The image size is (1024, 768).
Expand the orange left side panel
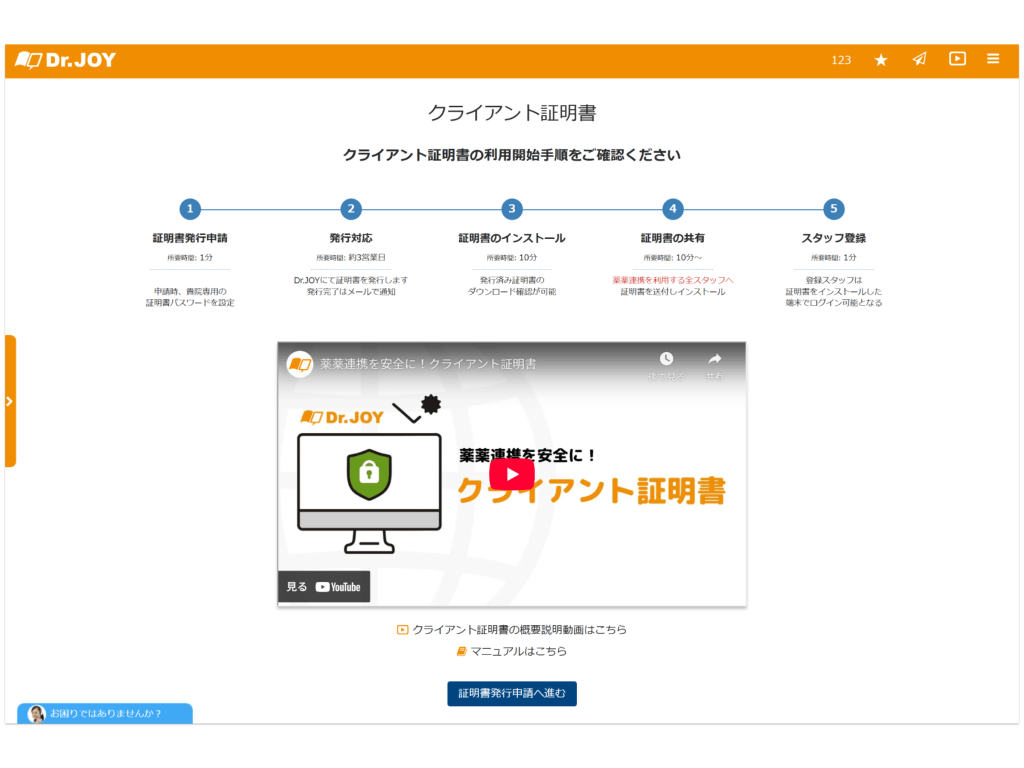click(x=10, y=401)
